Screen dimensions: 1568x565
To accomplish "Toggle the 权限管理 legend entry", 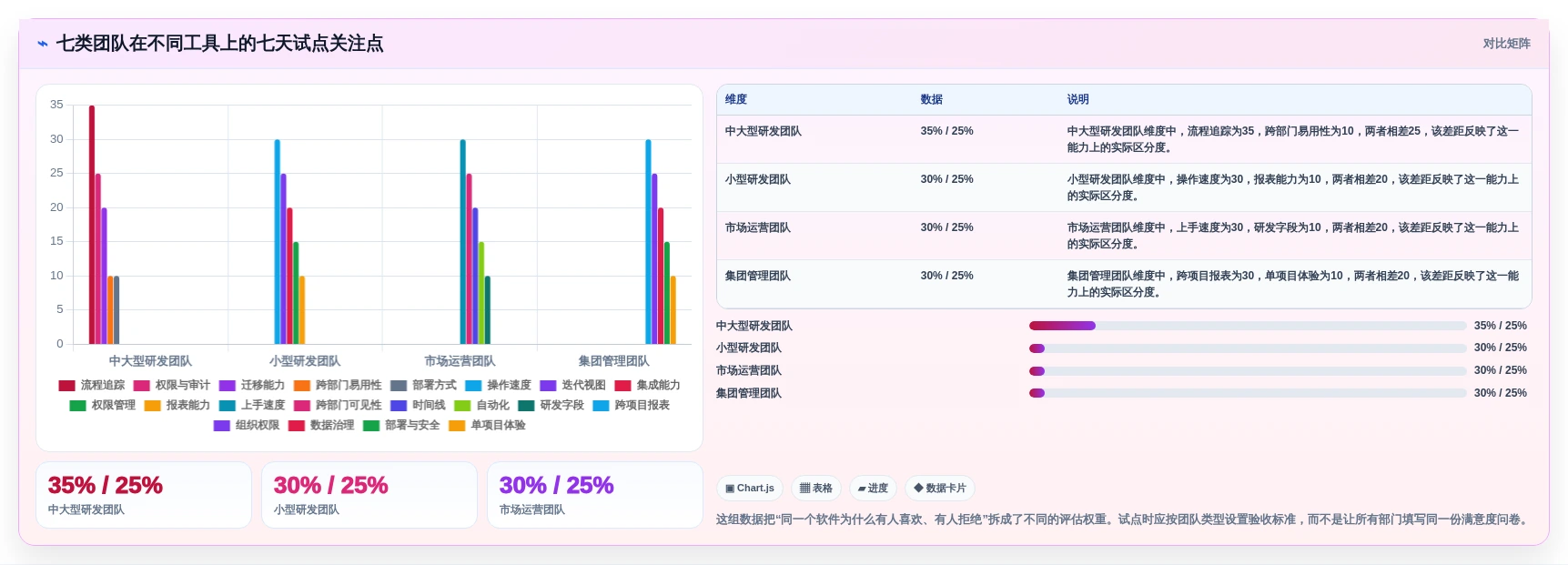I will click(103, 405).
